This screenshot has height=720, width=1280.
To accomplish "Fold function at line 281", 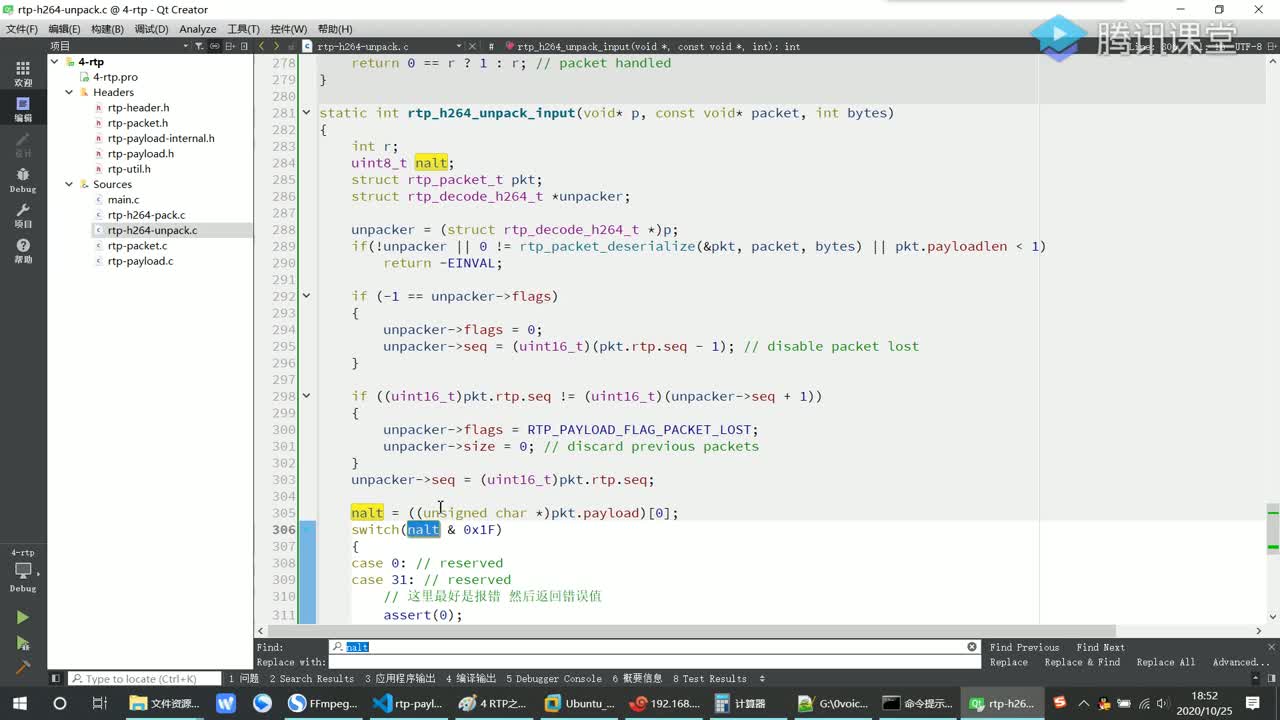I will 307,113.
